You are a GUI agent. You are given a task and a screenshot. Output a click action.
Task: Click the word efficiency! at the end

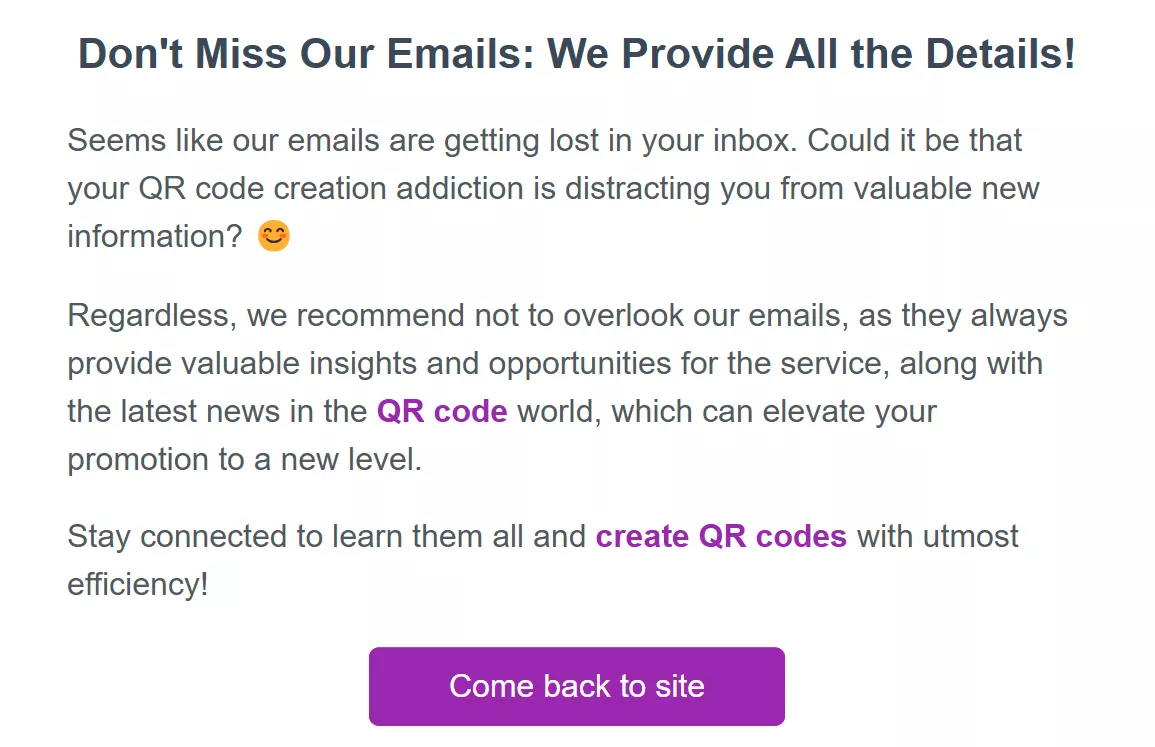tap(138, 585)
